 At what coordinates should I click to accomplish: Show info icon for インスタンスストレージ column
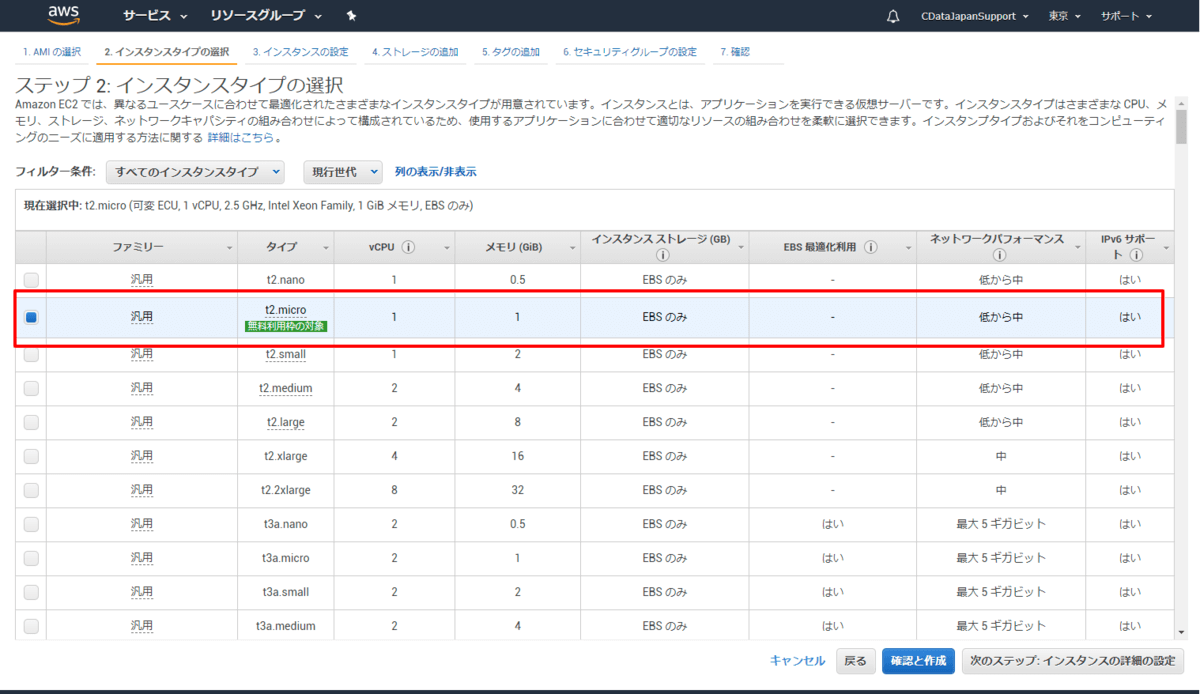662,256
